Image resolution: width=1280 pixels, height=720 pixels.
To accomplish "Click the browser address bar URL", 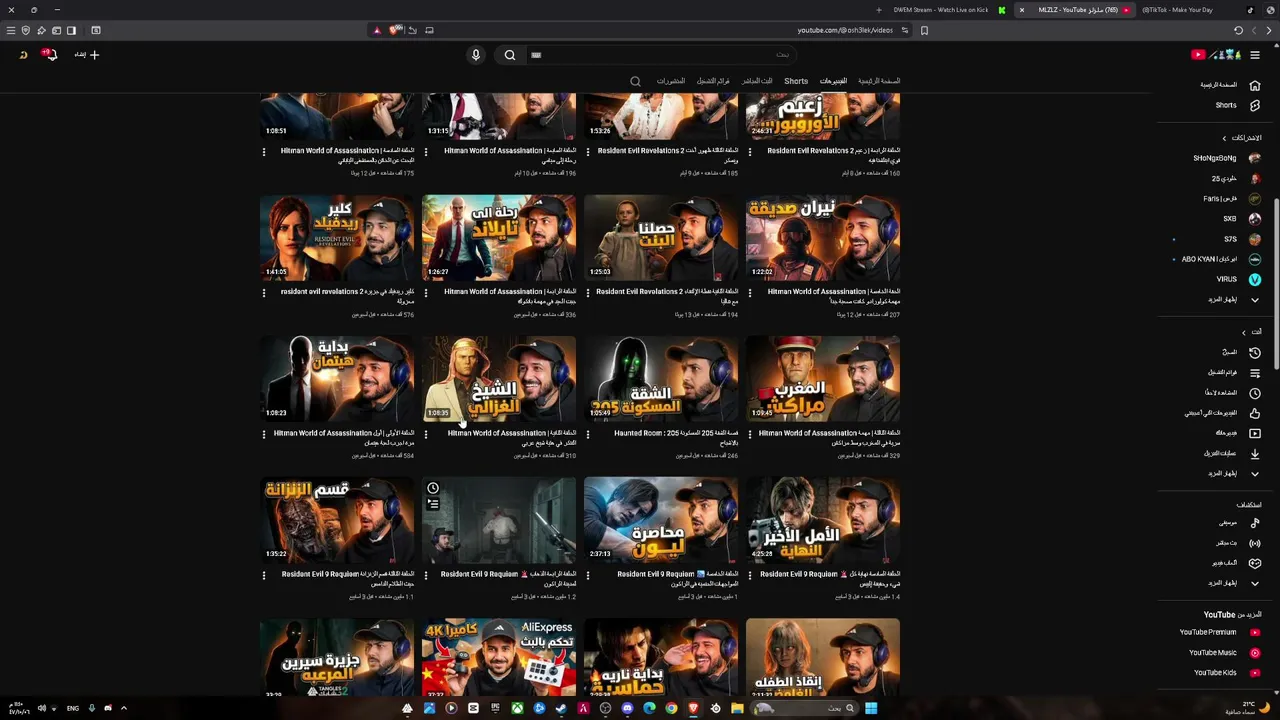I will (x=846, y=30).
